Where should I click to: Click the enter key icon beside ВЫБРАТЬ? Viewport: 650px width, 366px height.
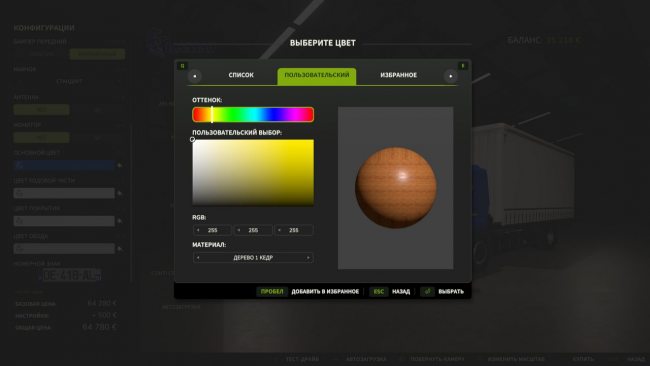pyautogui.click(x=427, y=292)
